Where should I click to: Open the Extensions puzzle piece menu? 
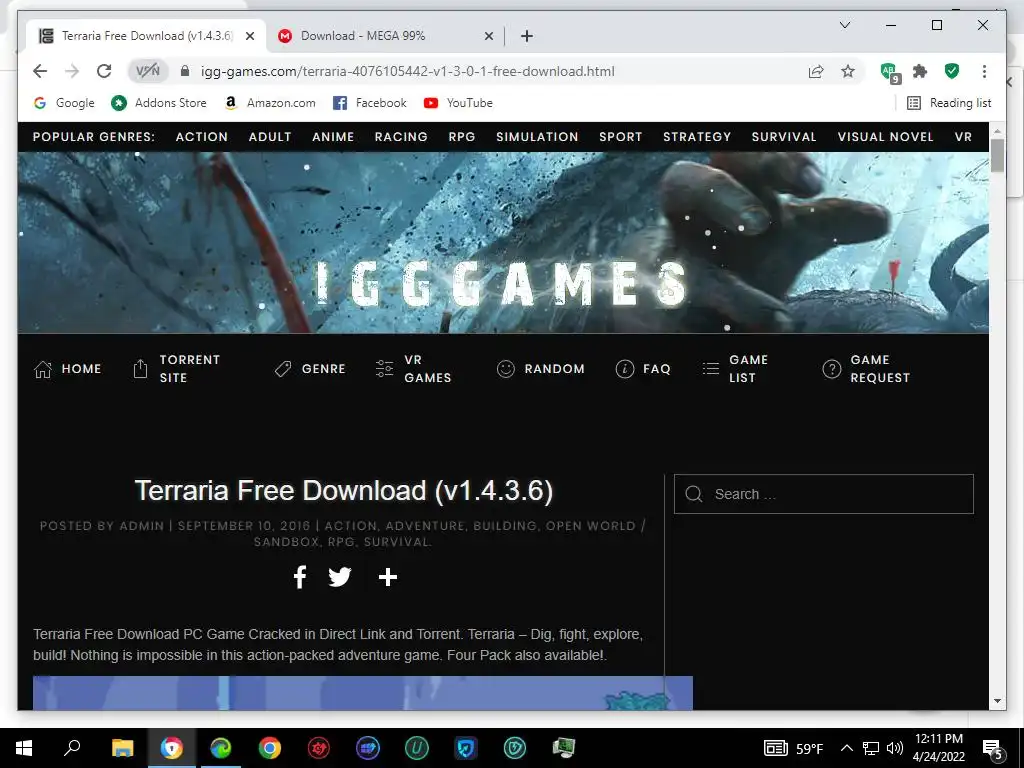(920, 71)
